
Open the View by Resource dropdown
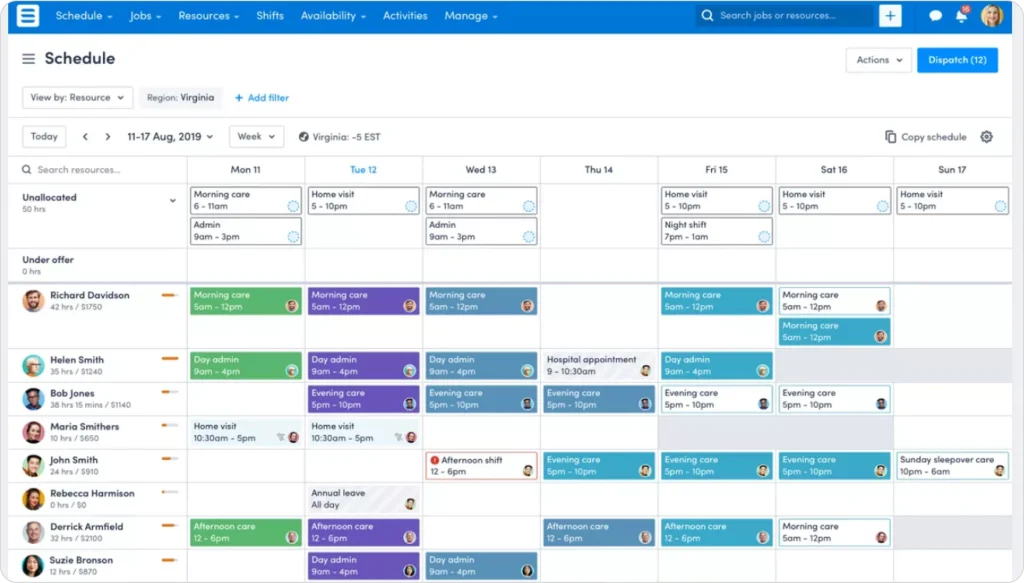(x=76, y=97)
